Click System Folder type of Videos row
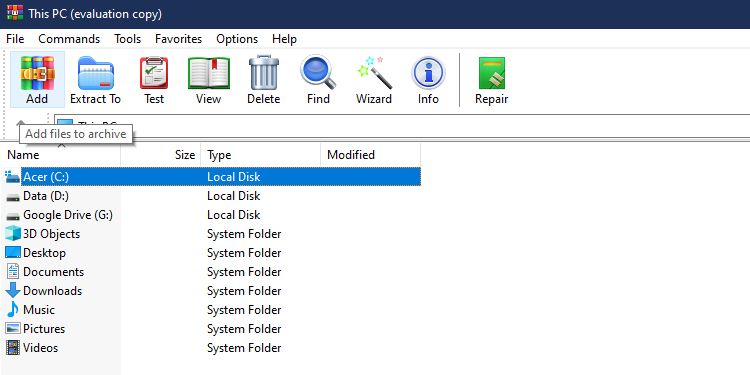This screenshot has height=375, width=750. point(244,348)
